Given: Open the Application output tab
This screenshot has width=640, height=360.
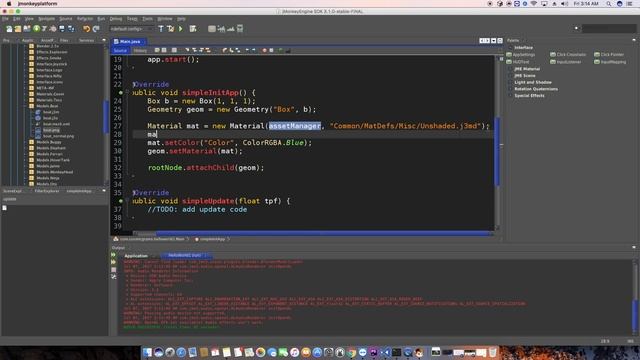Looking at the screenshot, I should (136, 256).
